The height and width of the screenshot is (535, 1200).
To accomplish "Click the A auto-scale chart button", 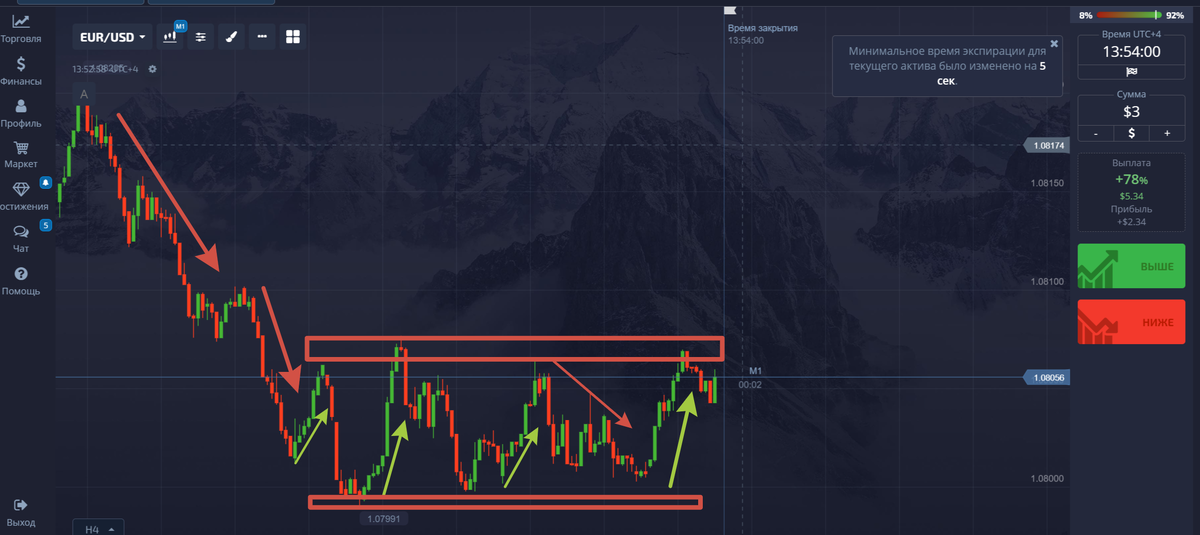I will [84, 95].
